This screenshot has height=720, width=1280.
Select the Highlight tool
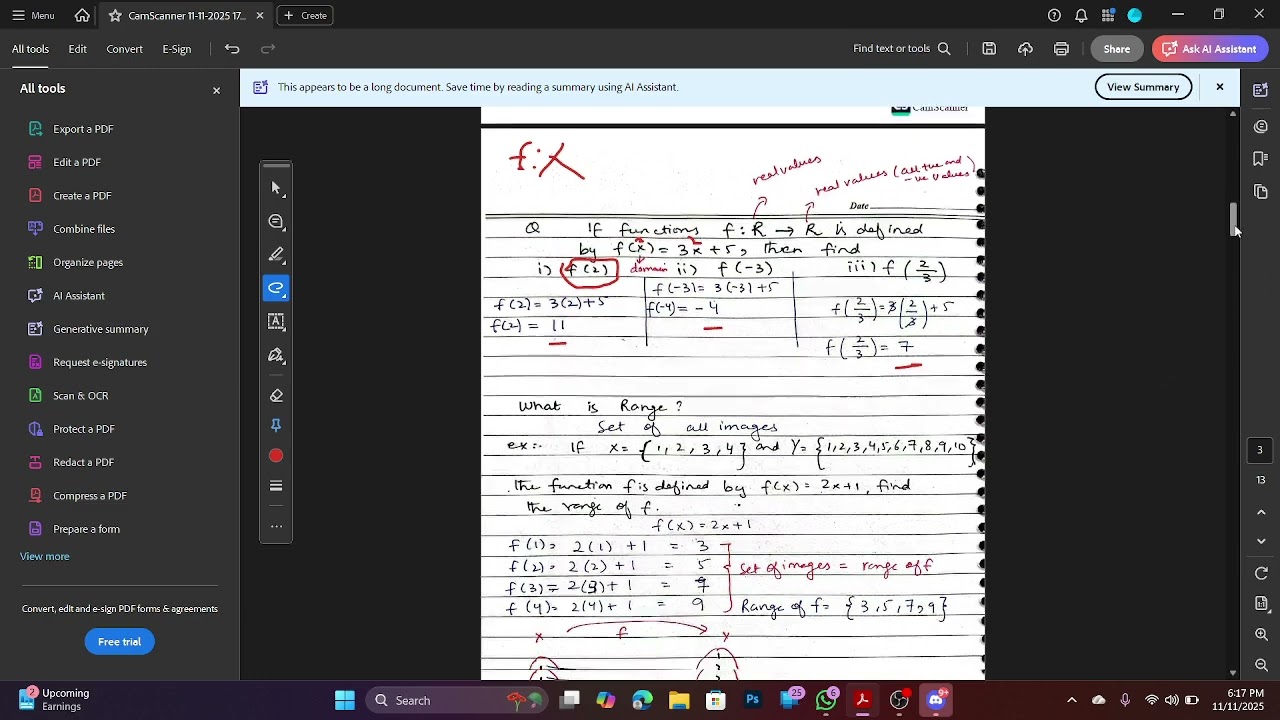[x=276, y=254]
